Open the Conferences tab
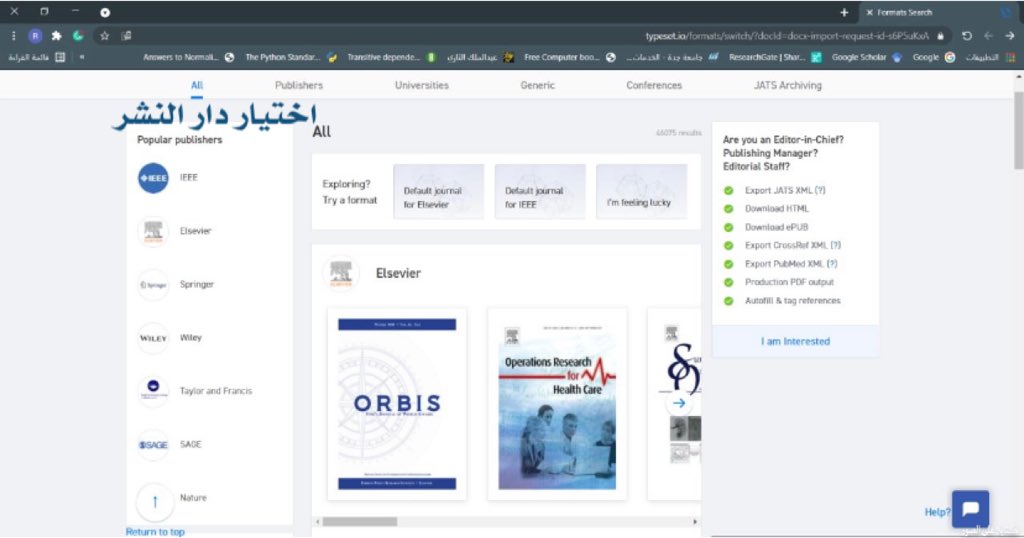Viewport: 1024px width, 538px height. [x=654, y=86]
